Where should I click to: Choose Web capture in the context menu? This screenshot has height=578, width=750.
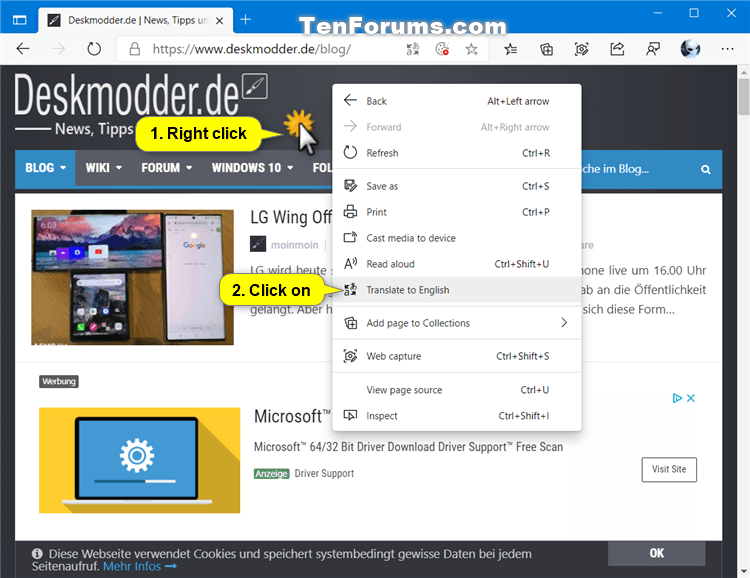[x=457, y=356]
